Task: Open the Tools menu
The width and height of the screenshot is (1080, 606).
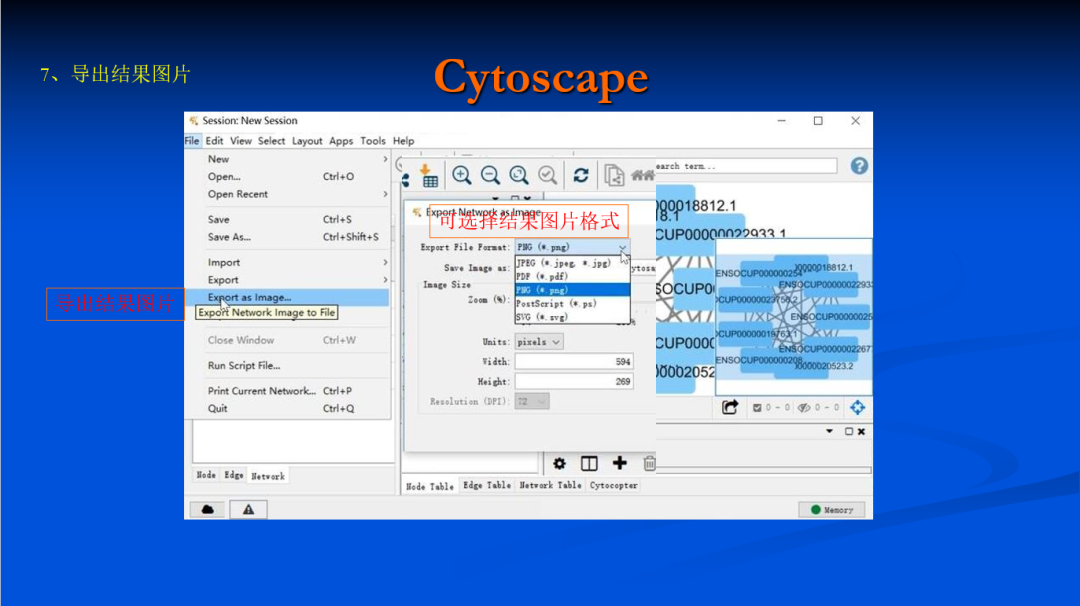Action: [373, 140]
